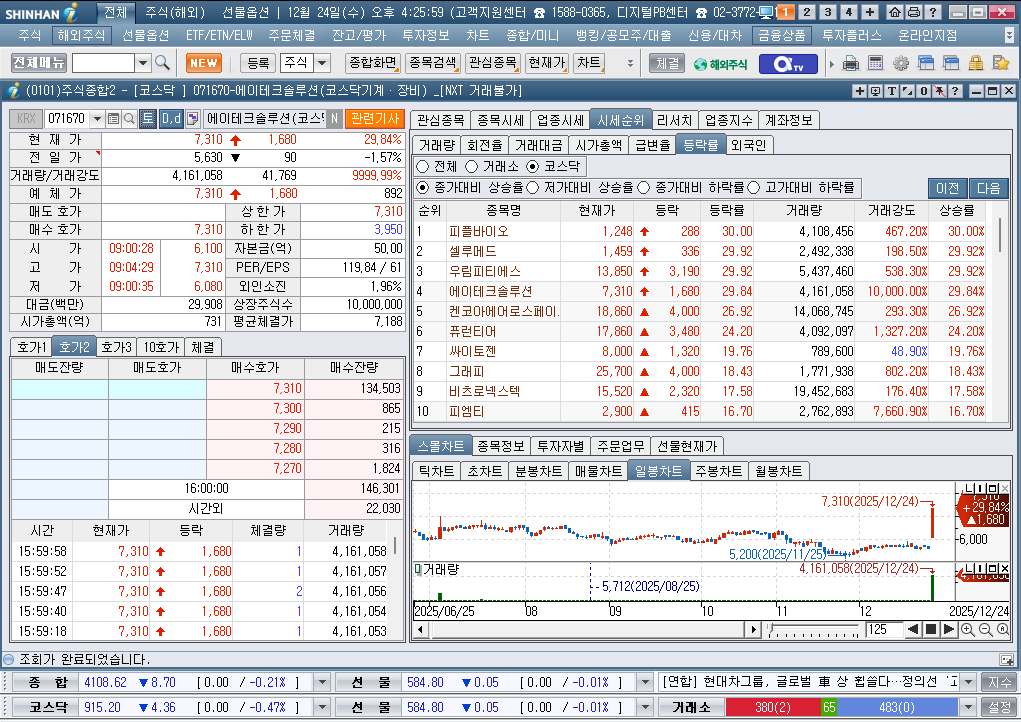Viewport: 1021px width, 722px height.
Task: Expand the menu bar overflow arrow at far right
Action: coord(1010,35)
